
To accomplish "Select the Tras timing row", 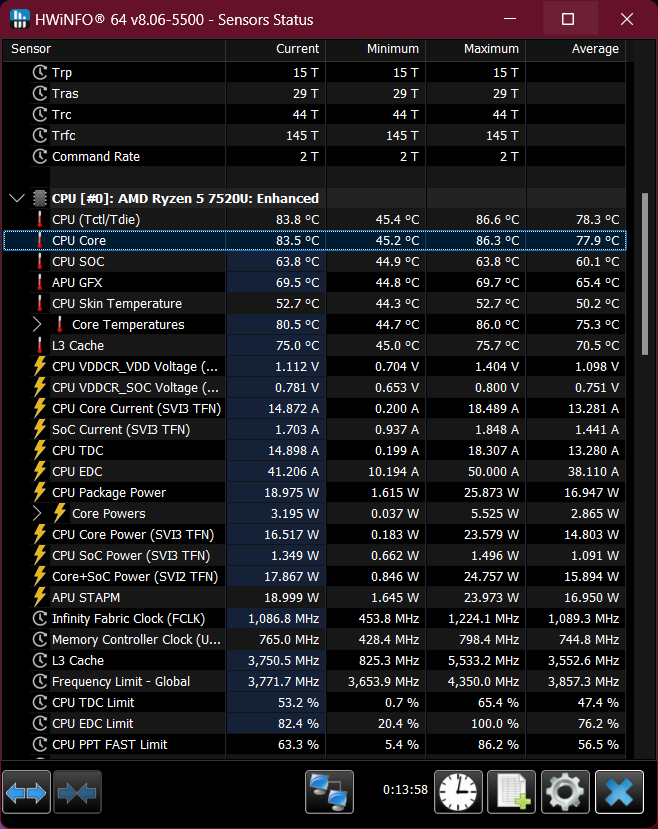I will tap(315, 94).
